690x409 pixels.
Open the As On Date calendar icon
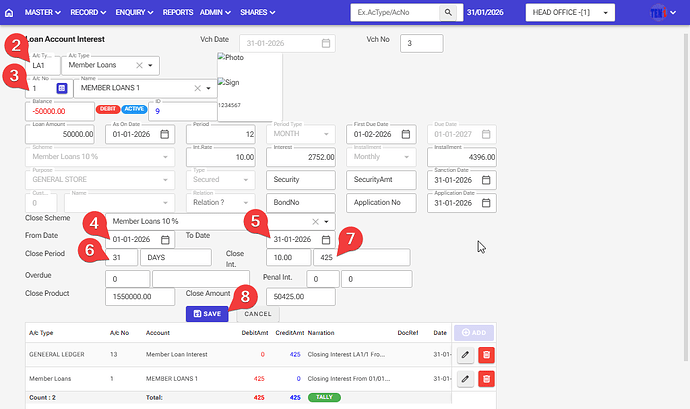[164, 134]
